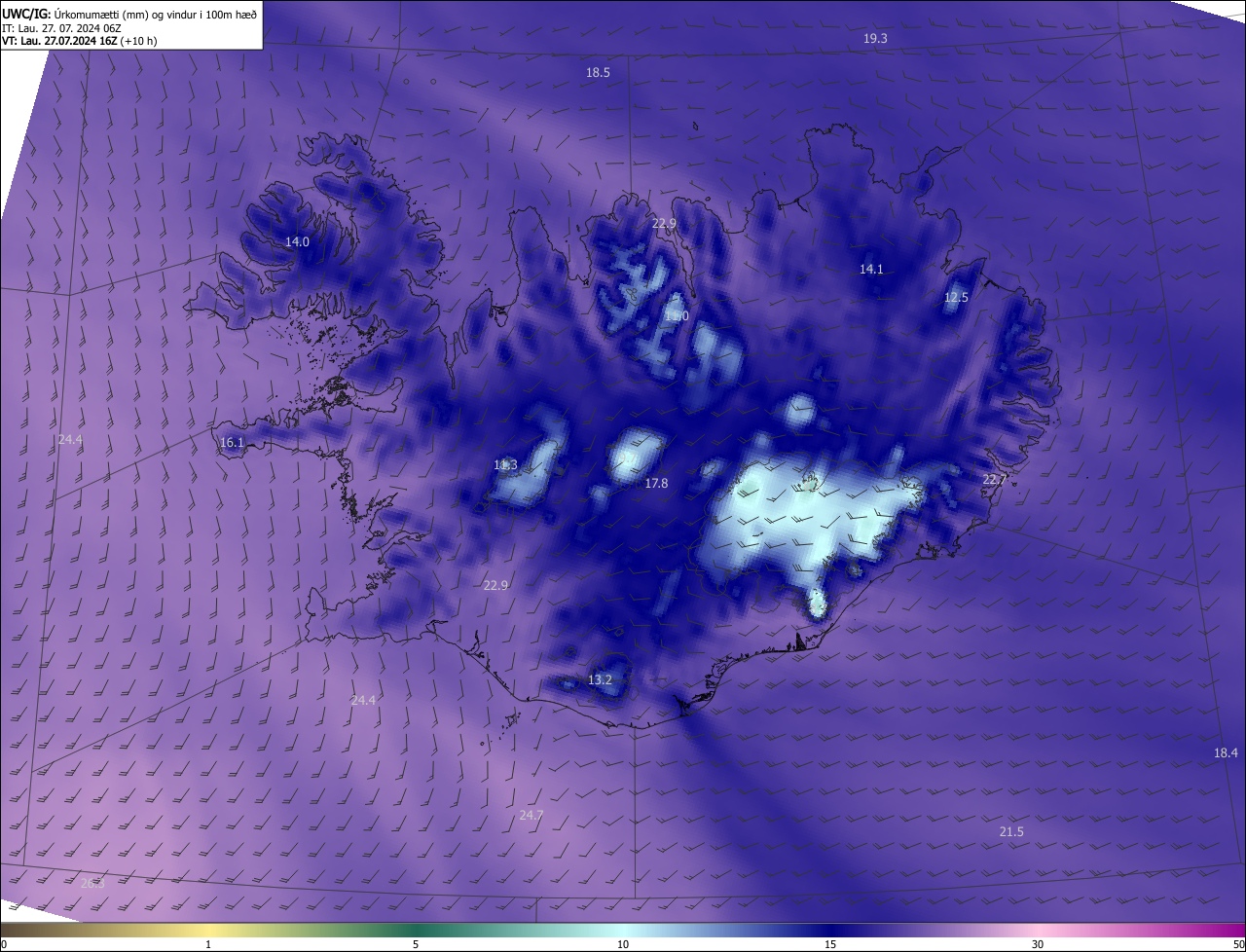The image size is (1246, 952).
Task: Select the 21.5 map value
Action: pos(1011,831)
